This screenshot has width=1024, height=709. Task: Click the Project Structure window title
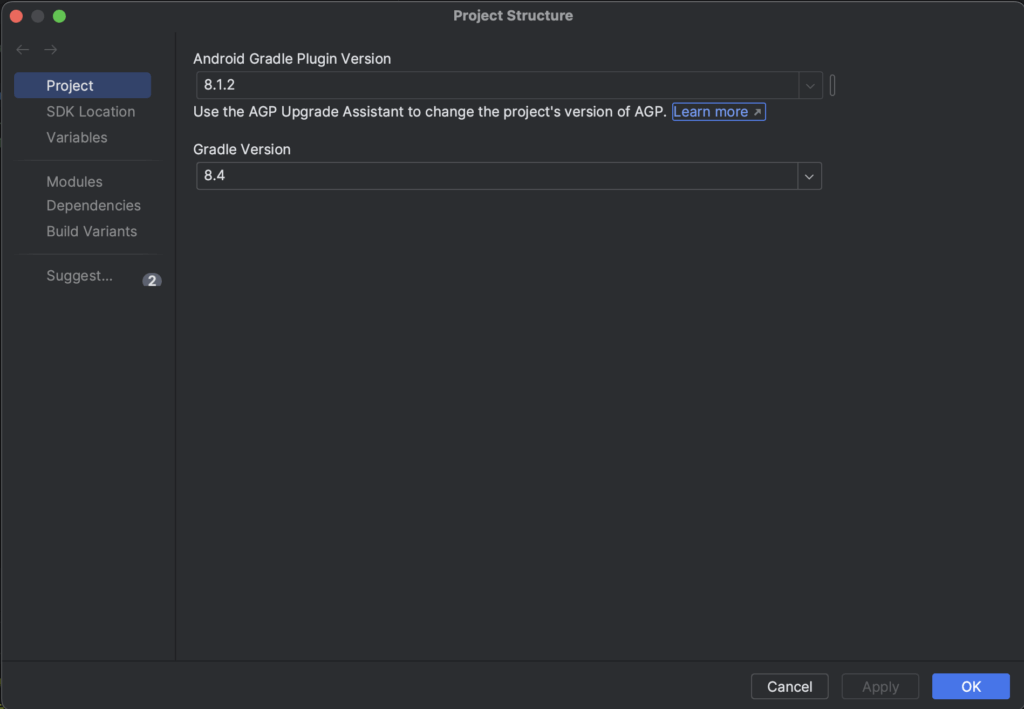[513, 16]
